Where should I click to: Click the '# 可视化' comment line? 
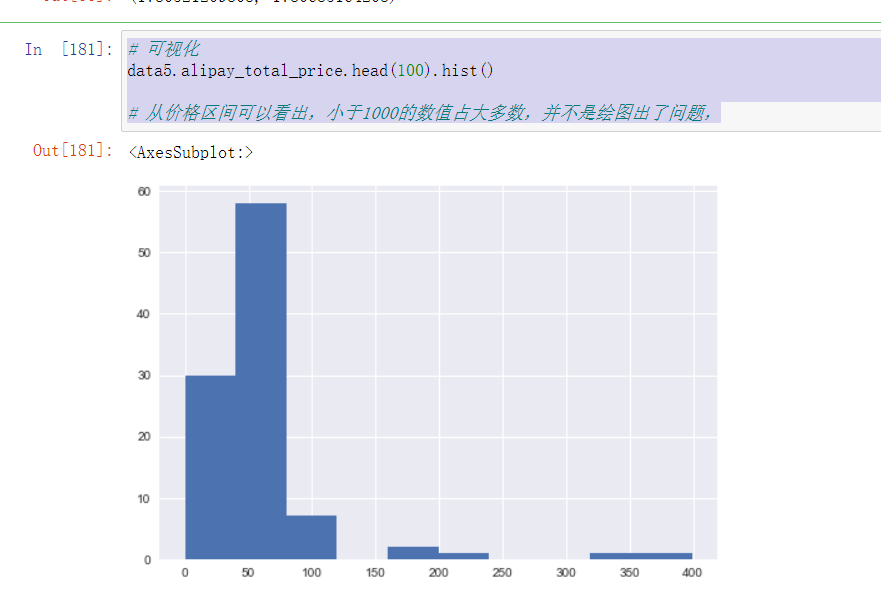[164, 49]
